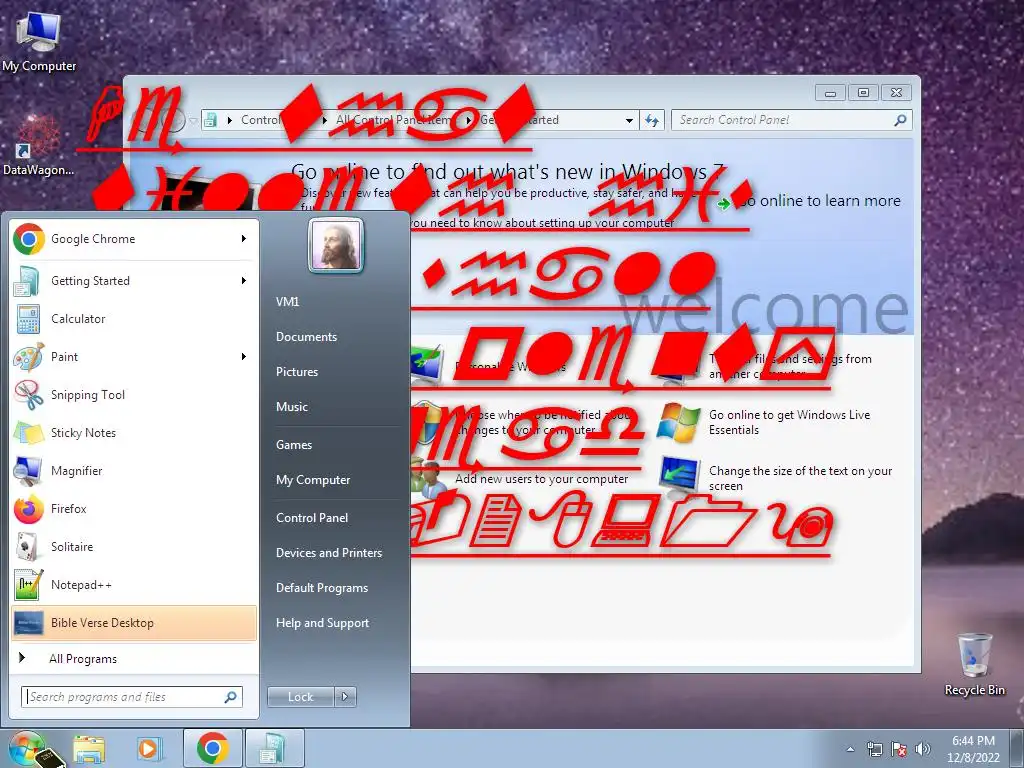
Task: Open Pictures library
Action: (x=297, y=372)
